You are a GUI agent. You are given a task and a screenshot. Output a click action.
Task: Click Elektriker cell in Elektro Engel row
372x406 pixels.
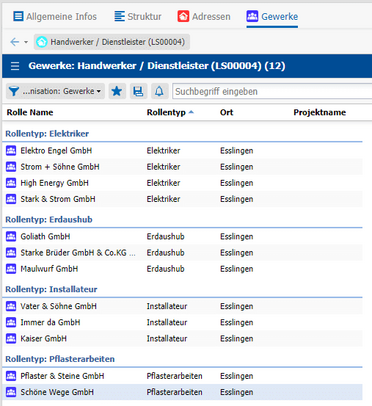point(163,151)
